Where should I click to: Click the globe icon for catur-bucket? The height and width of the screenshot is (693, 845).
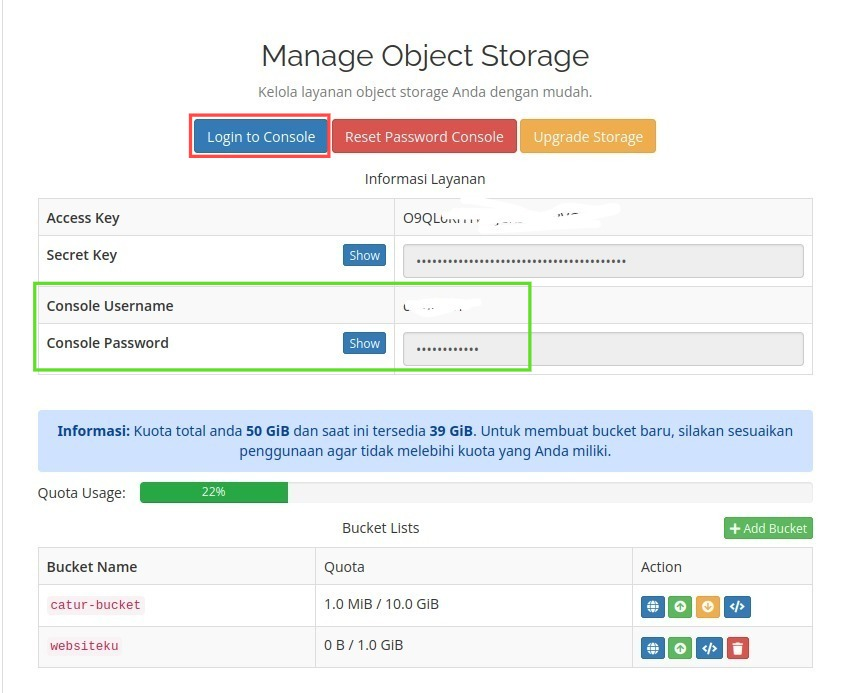click(x=652, y=606)
